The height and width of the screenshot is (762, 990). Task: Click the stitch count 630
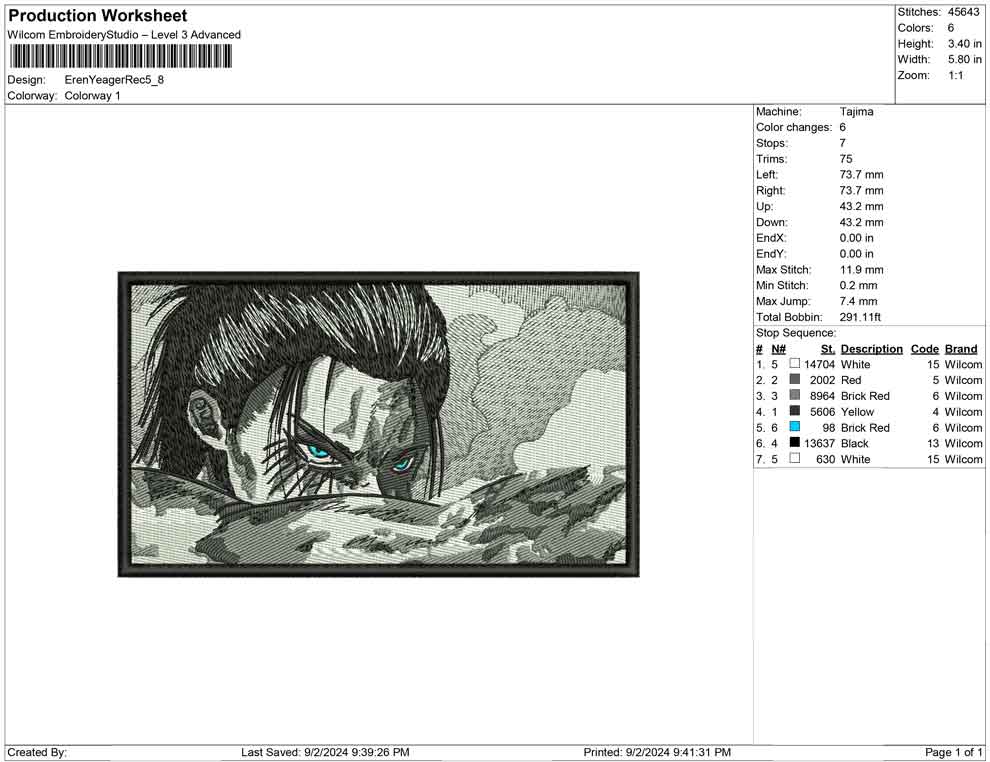coord(826,459)
